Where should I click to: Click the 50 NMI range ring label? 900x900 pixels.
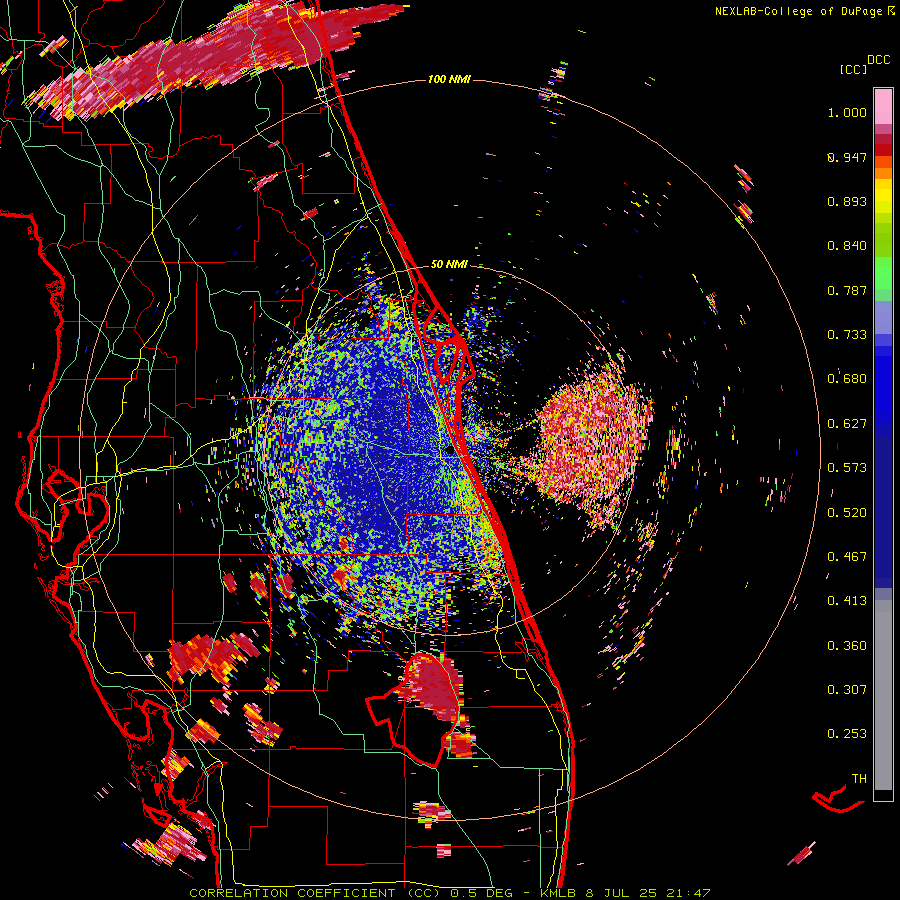(449, 264)
